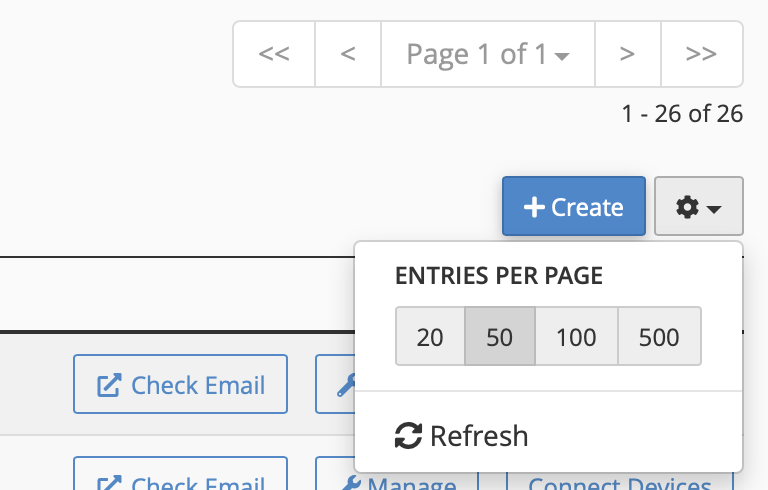Click the blue Create button
This screenshot has height=490, width=768.
[x=574, y=207]
